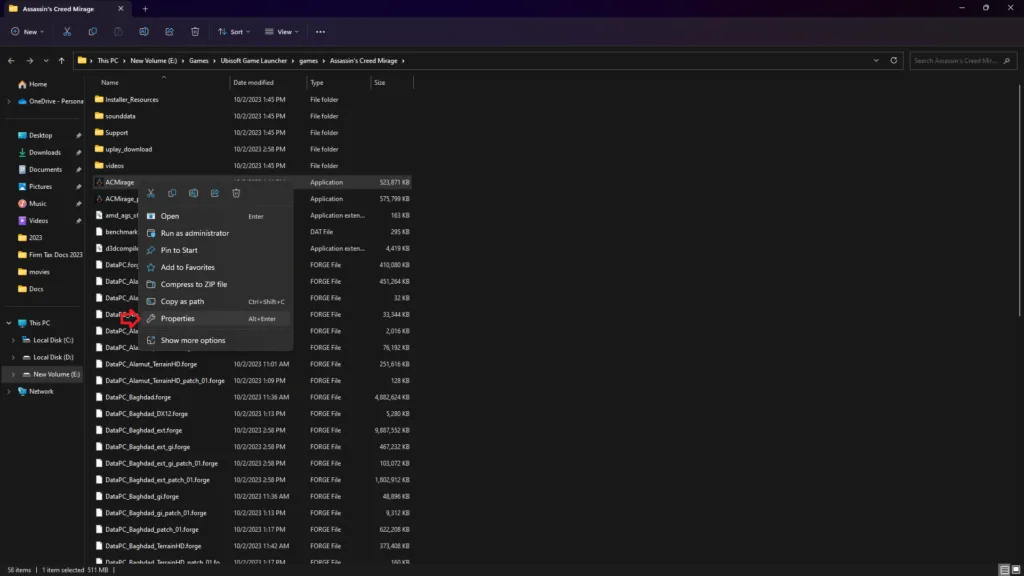Collapse the This PC tree node
The width and height of the screenshot is (1024, 576).
8,323
